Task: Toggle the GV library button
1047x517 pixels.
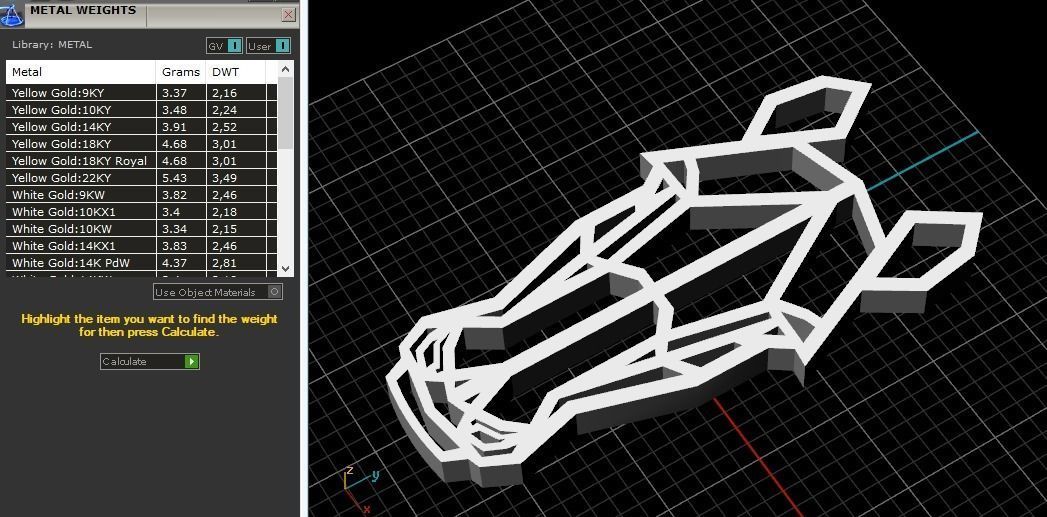Action: click(x=224, y=45)
